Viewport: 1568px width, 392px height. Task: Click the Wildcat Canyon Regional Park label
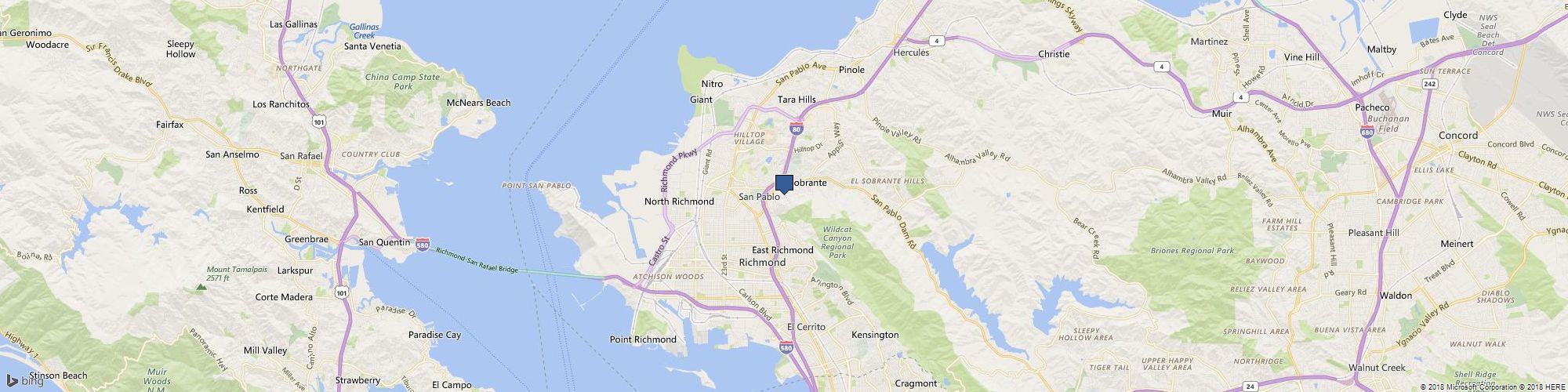(x=837, y=242)
